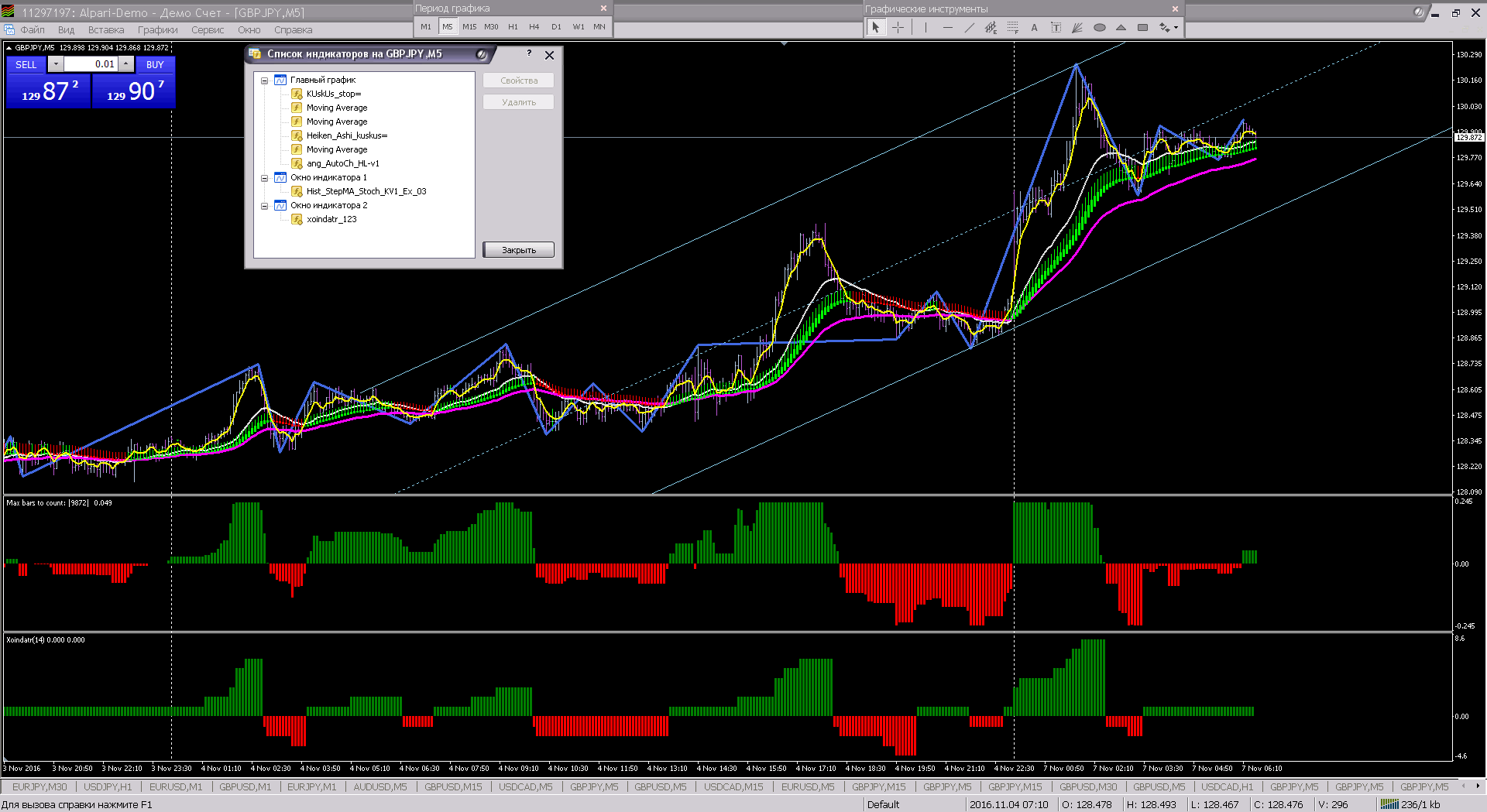
Task: Pick the Trendline drawing tool
Action: [x=969, y=28]
